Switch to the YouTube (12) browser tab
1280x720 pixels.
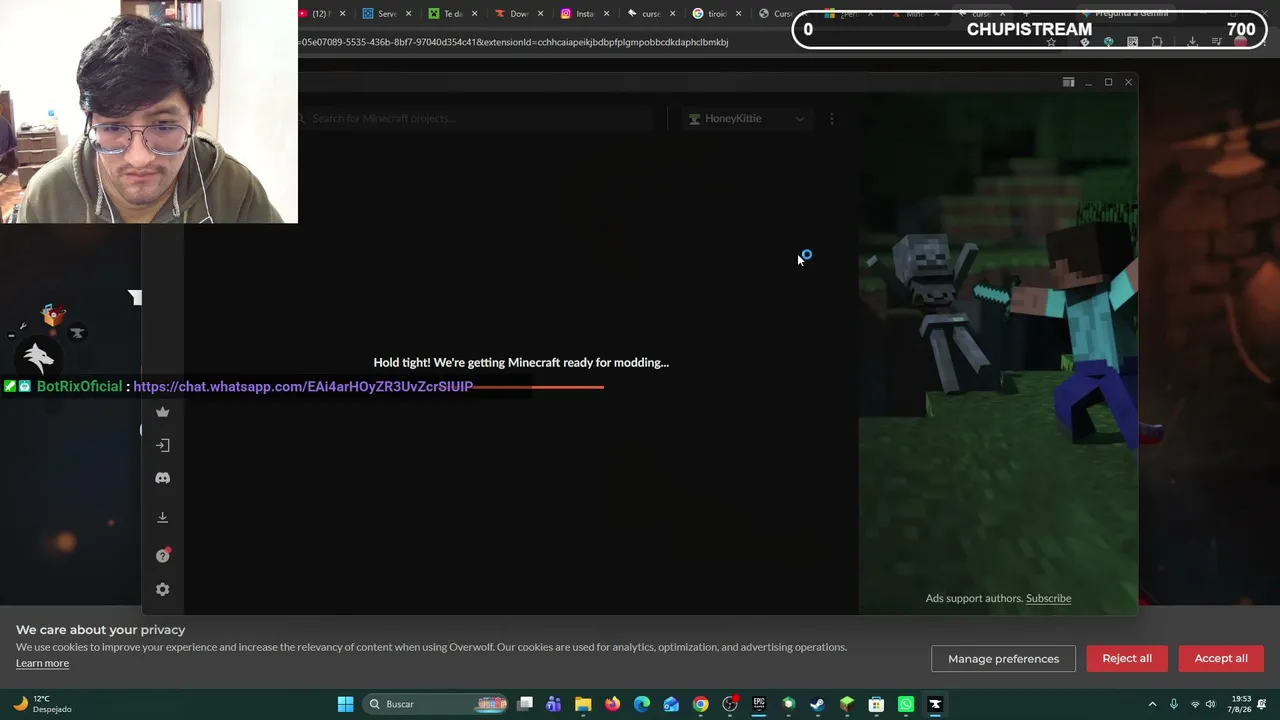click(322, 13)
